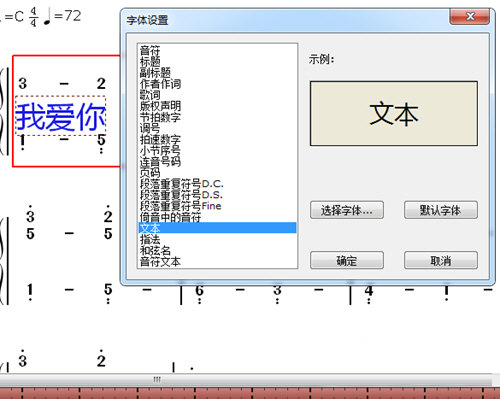Select 标题 in the font list
Image resolution: width=500 pixels, height=399 pixels.
217,62
